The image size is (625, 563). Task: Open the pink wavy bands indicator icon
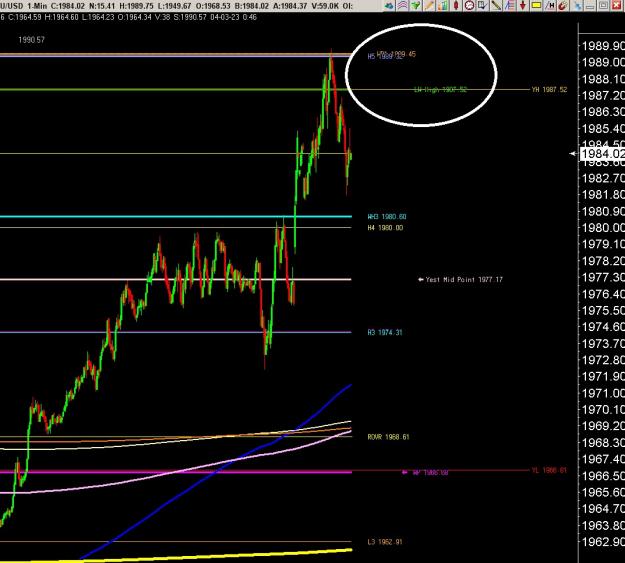[402, 6]
